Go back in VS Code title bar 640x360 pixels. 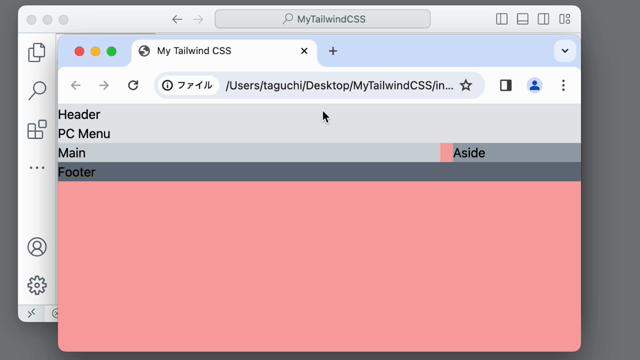coord(177,19)
